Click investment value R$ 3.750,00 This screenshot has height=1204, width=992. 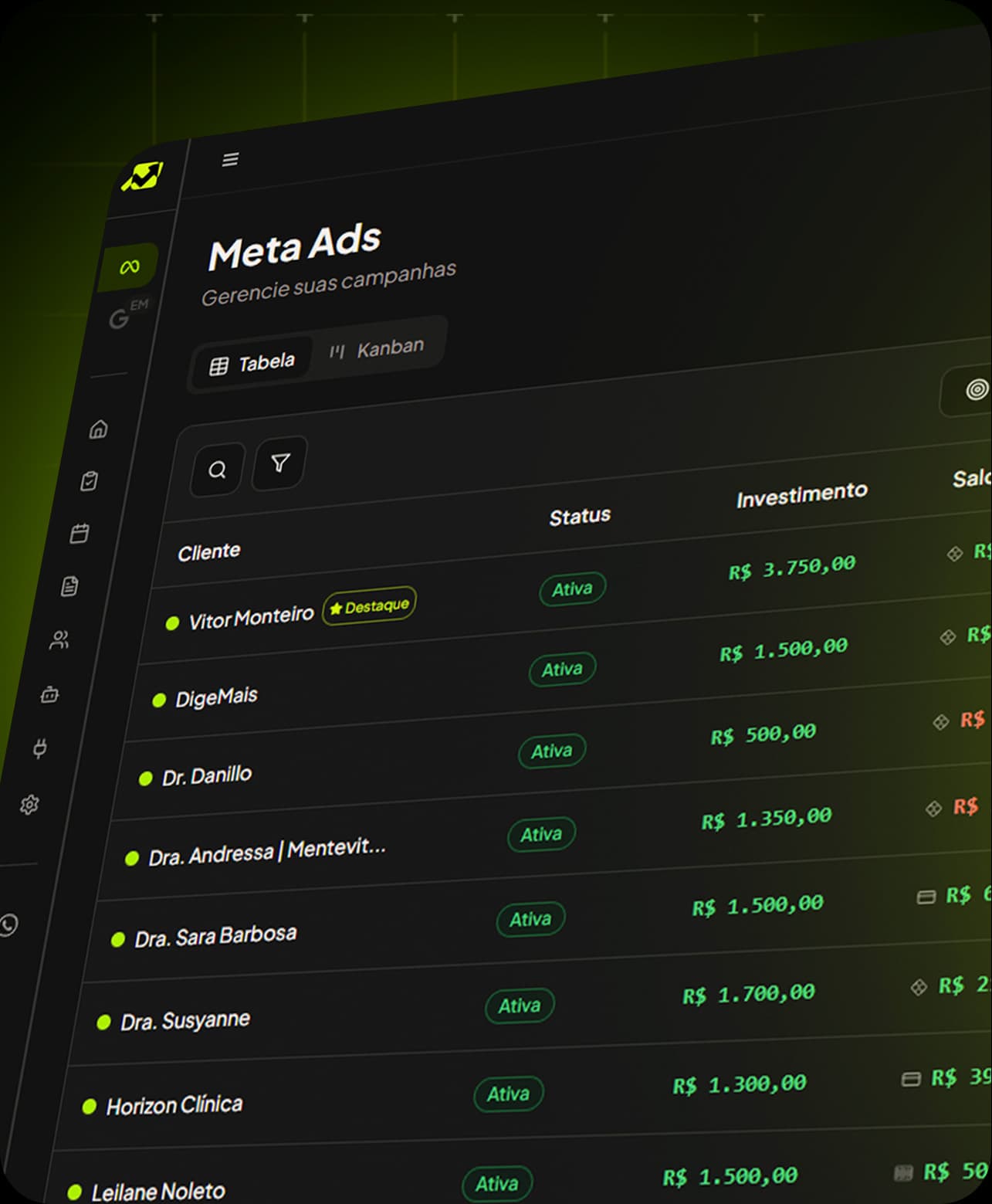click(x=792, y=568)
